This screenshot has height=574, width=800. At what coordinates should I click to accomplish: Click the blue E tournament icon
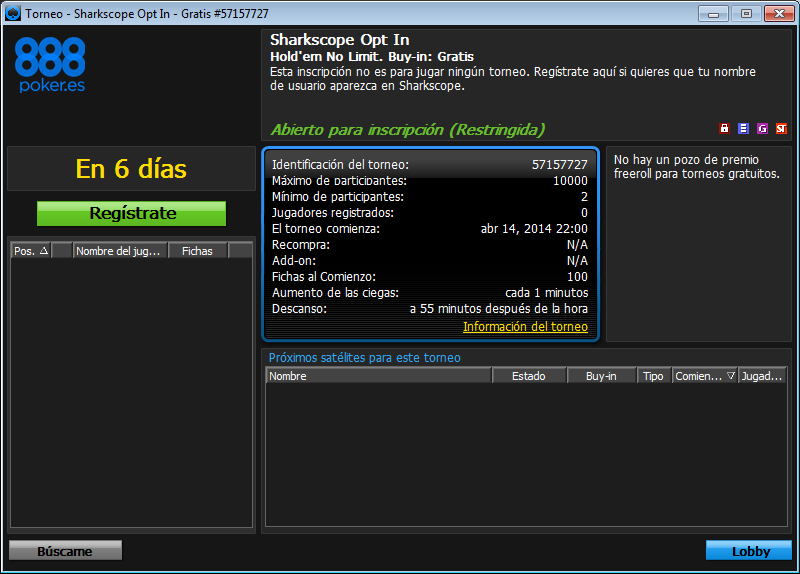click(x=743, y=129)
